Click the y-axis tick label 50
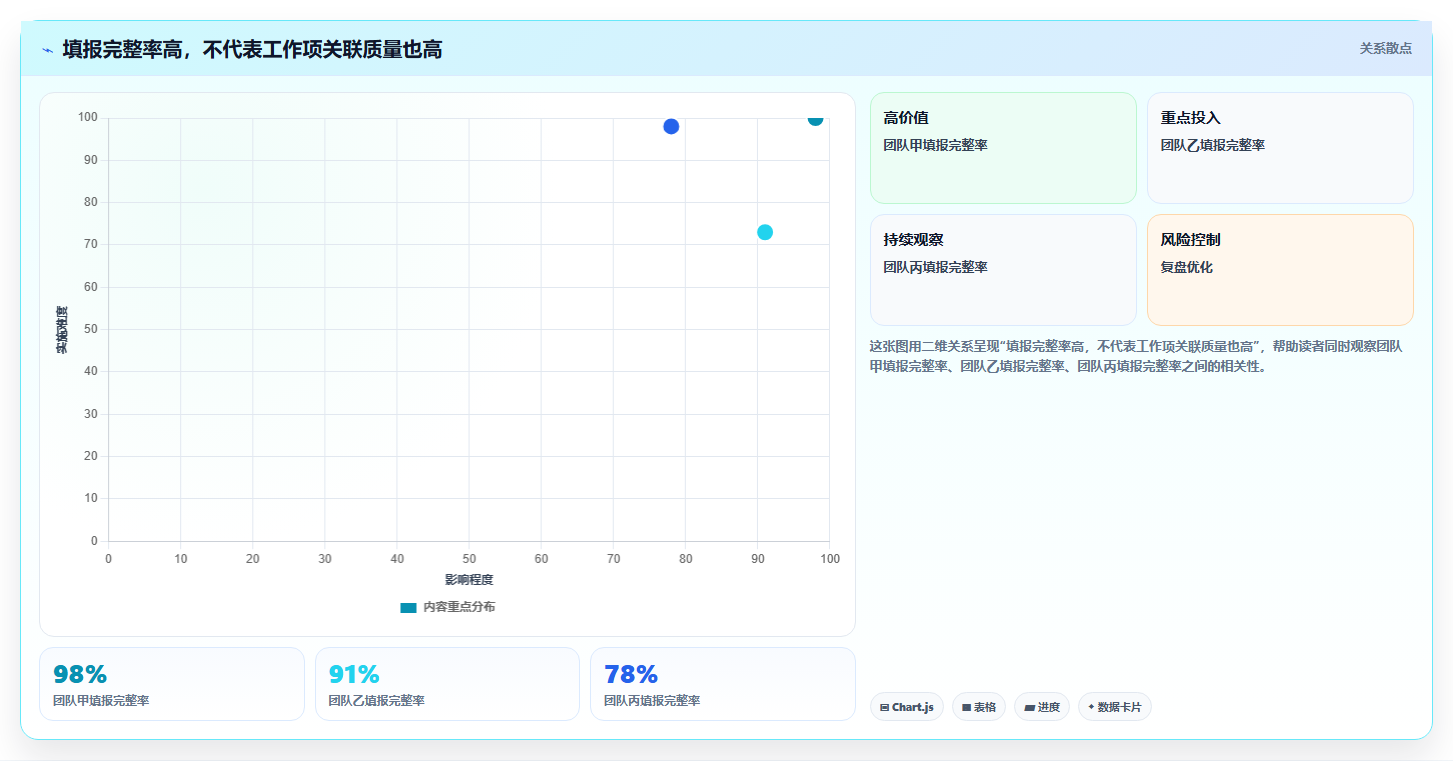Screen dimensions: 1453x761 pos(90,329)
